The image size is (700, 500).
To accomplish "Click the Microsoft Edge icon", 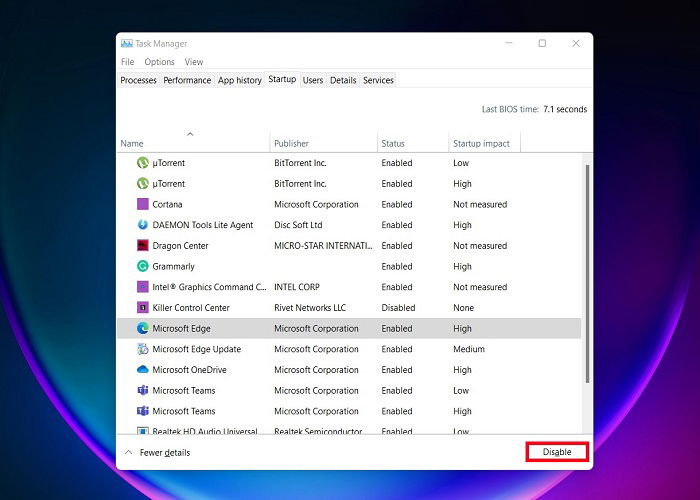I will pos(142,328).
